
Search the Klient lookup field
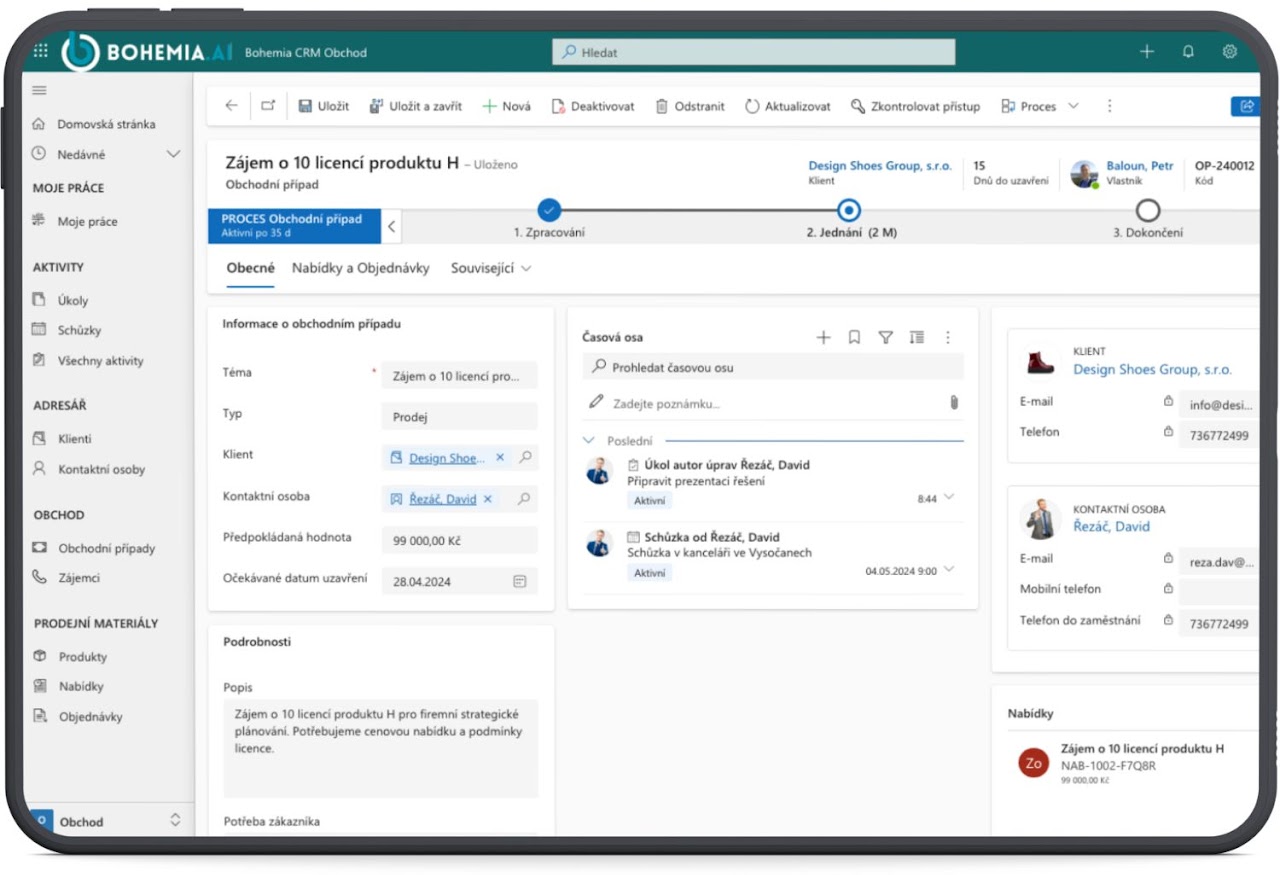[526, 458]
